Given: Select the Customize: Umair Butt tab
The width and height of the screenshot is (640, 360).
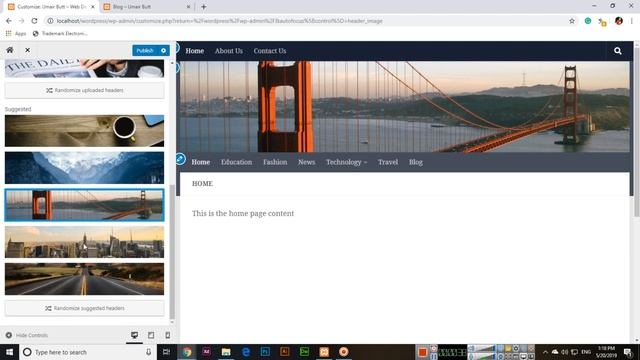Looking at the screenshot, I should point(51,7).
